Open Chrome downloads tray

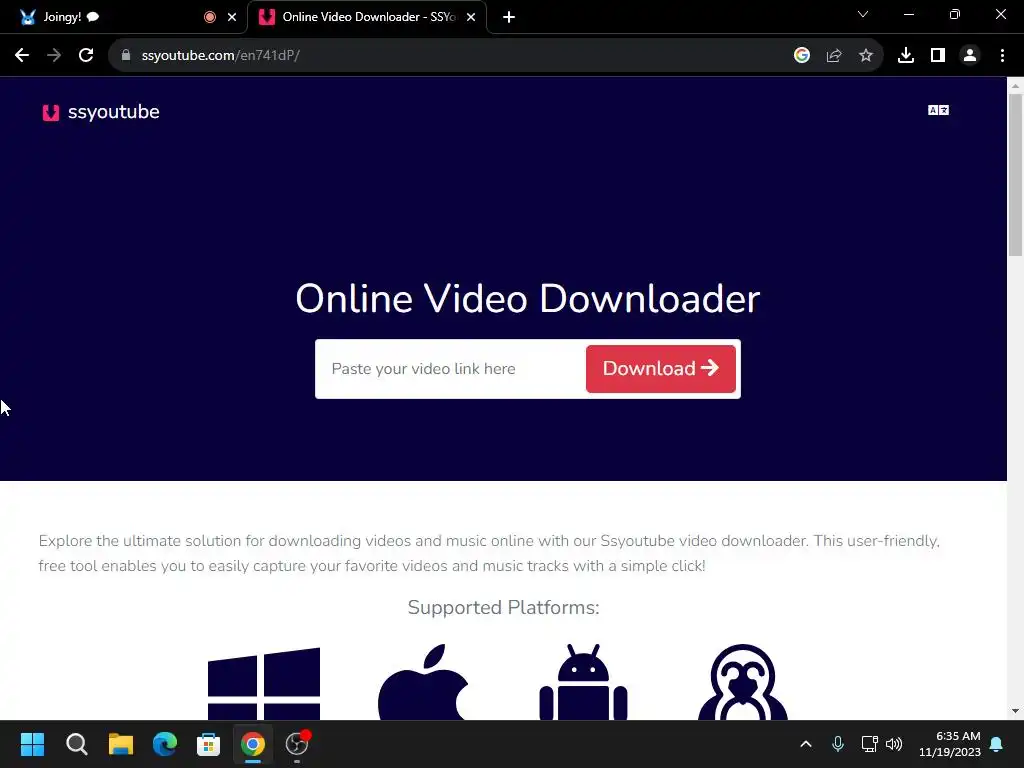tap(906, 56)
